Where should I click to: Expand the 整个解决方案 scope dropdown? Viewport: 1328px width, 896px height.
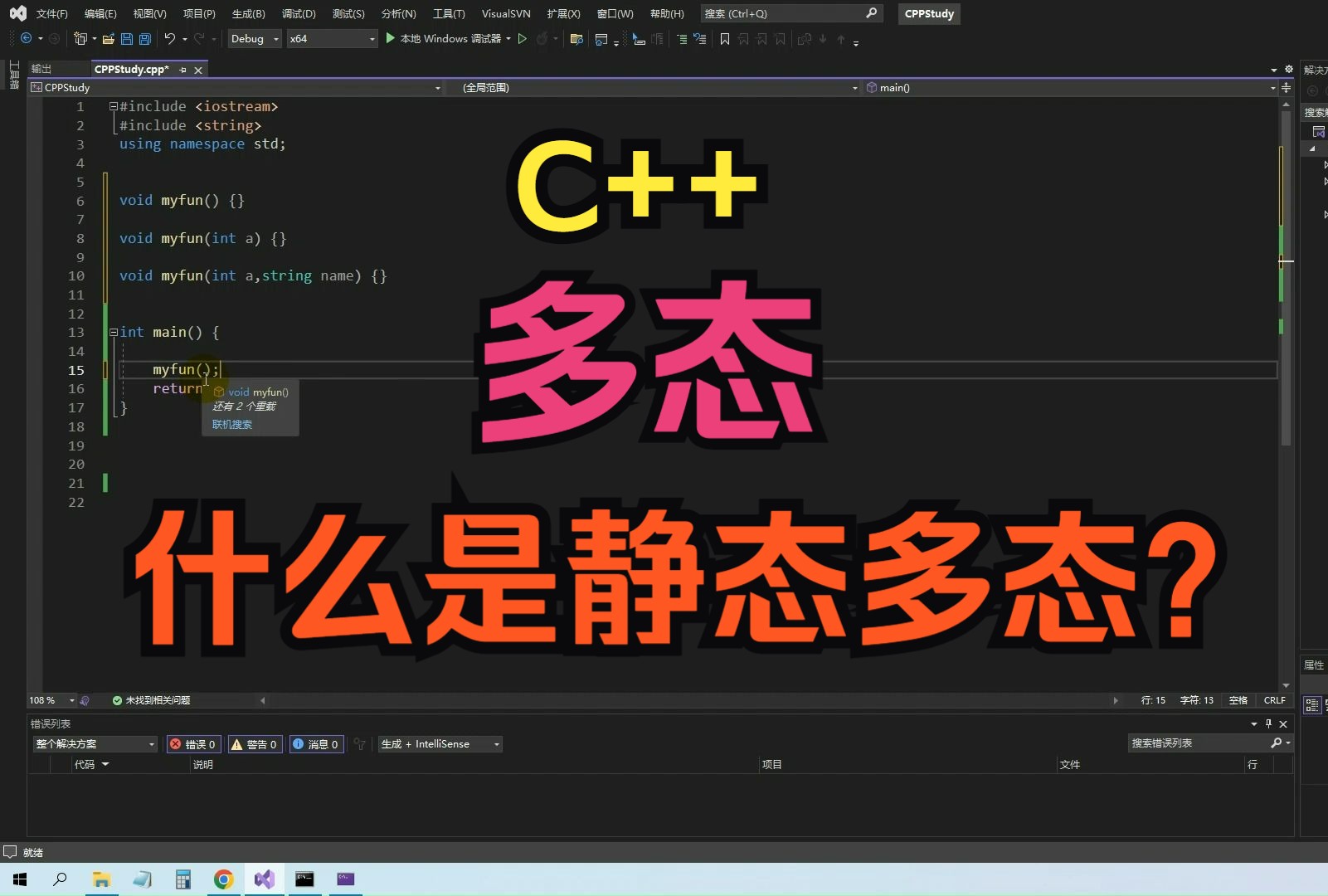94,743
